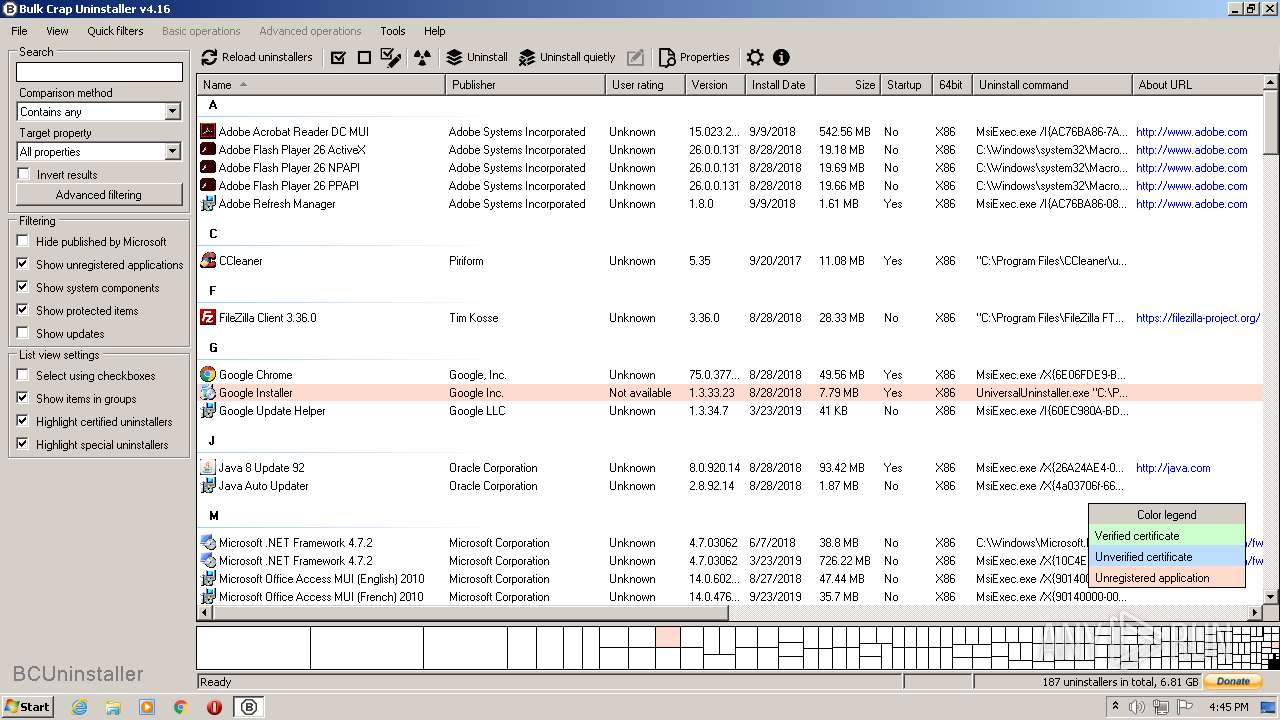Screen dimensions: 1280x720
Task: Click the Adobe Refresh Manager installer icon
Action: click(x=208, y=203)
